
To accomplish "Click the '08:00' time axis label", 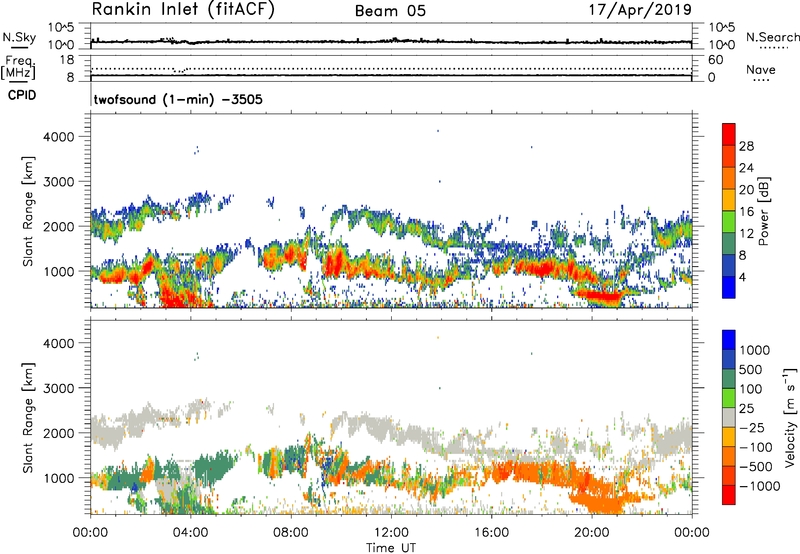I will tap(291, 533).
